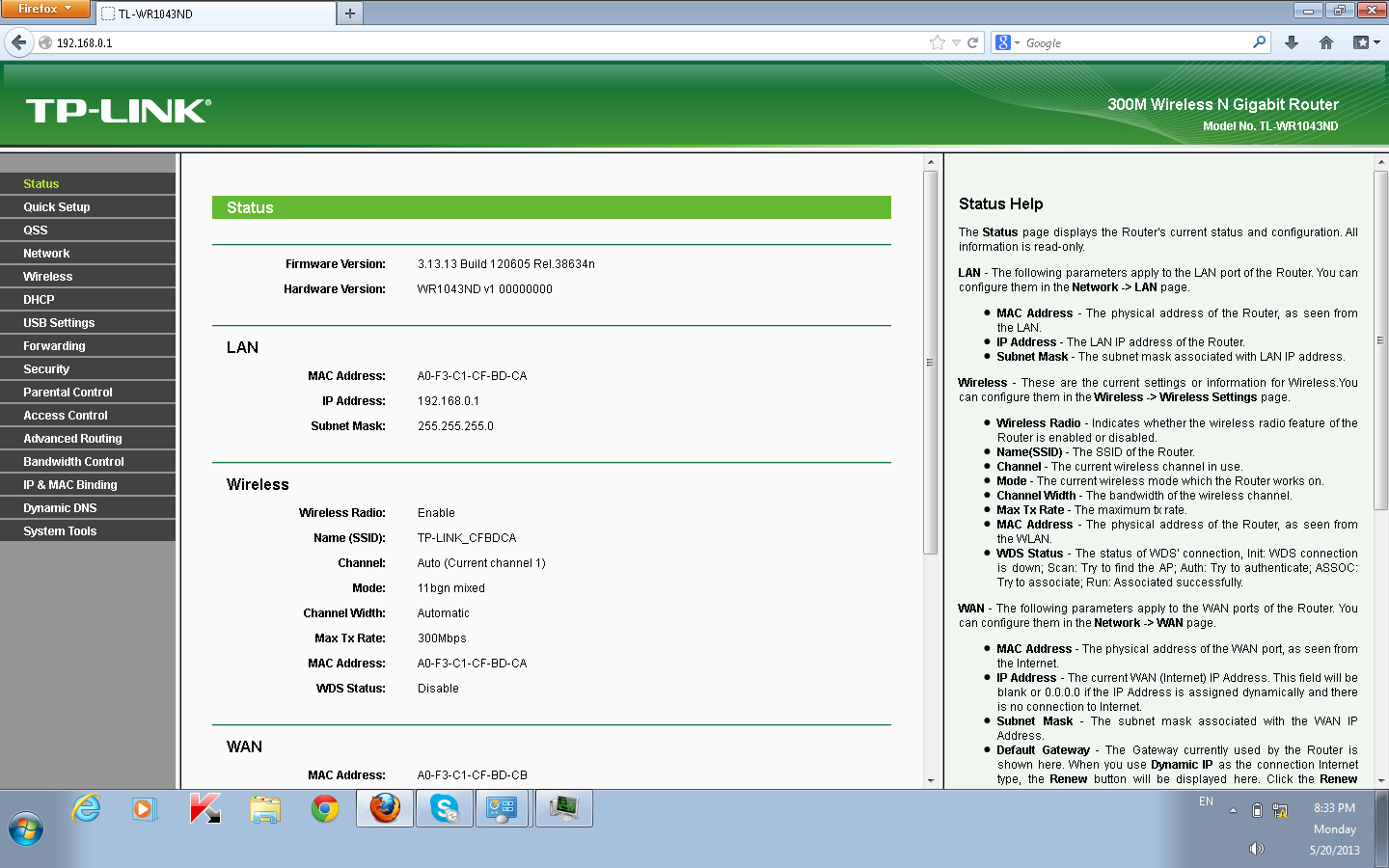The image size is (1389, 868).
Task: Open Advanced Routing in the sidebar
Action: (x=88, y=438)
